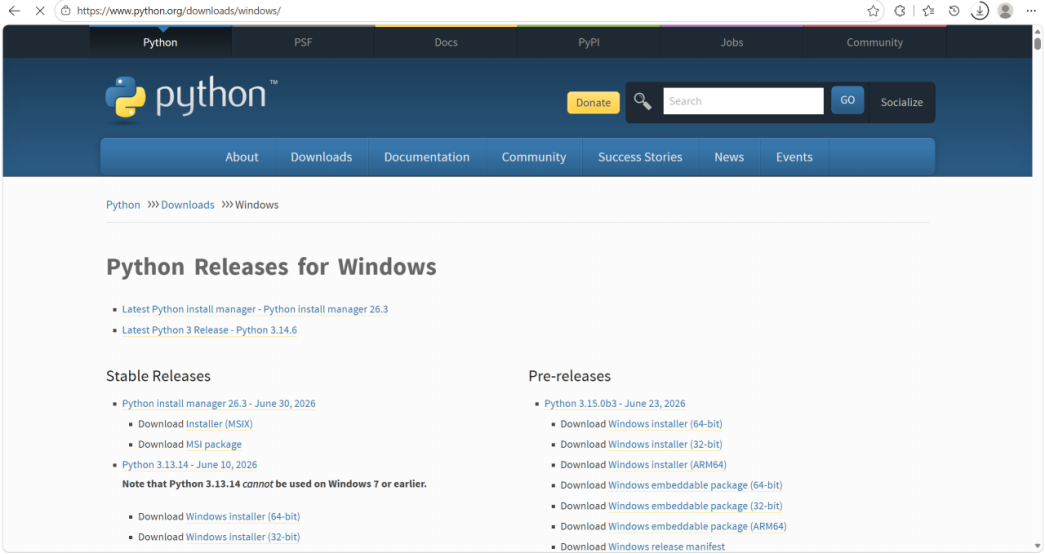The height and width of the screenshot is (554, 1045).
Task: Click the scrollbar up arrow
Action: point(1037,31)
